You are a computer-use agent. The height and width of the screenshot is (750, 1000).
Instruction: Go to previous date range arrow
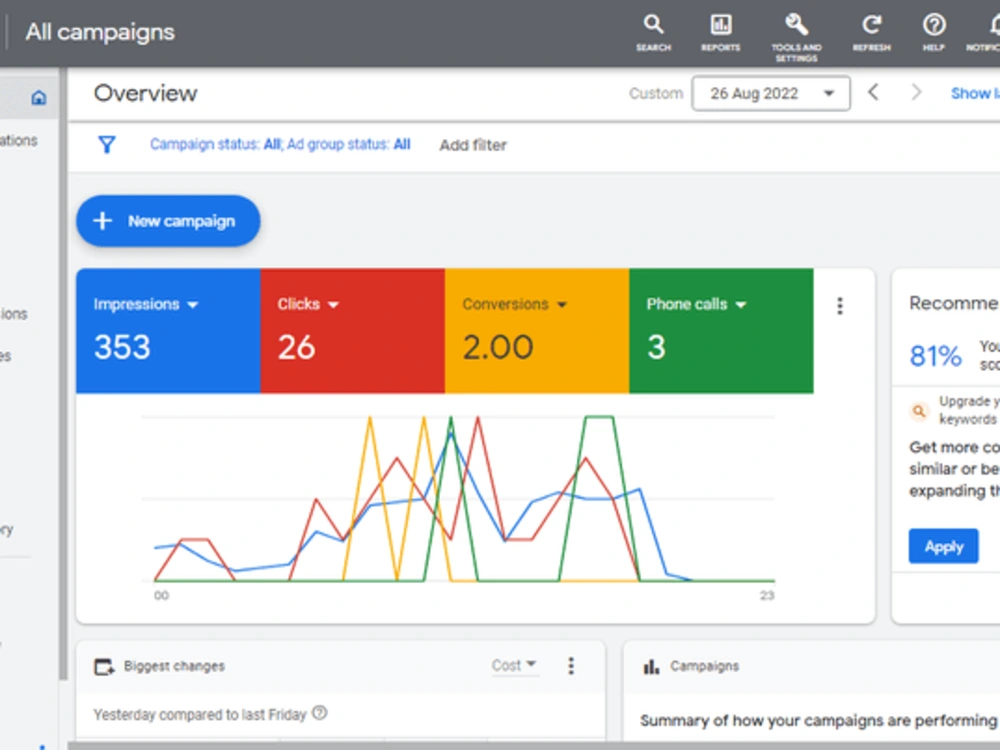point(874,92)
